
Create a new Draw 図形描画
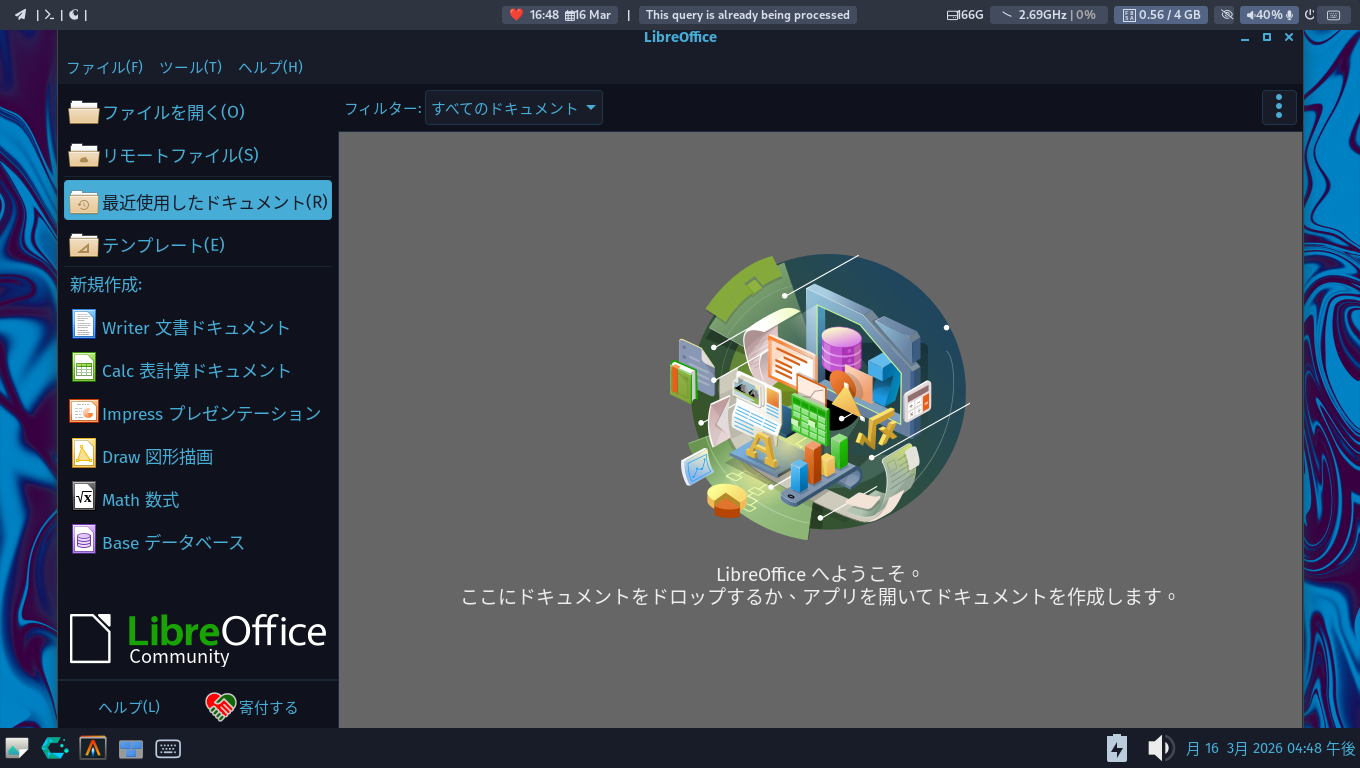tap(198, 456)
